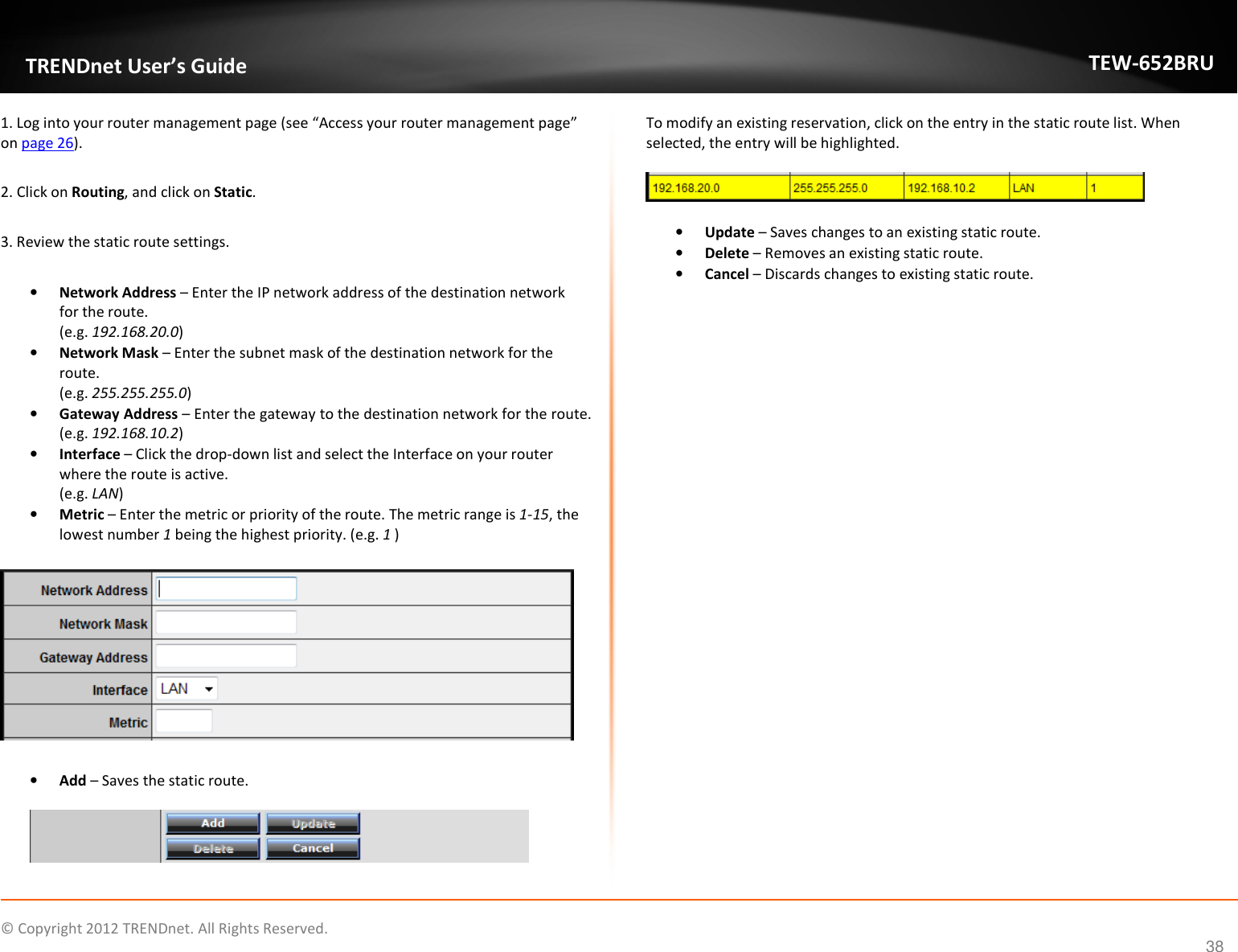The width and height of the screenshot is (1238, 952).
Task: Click the Cancel button
Action: 314,848
